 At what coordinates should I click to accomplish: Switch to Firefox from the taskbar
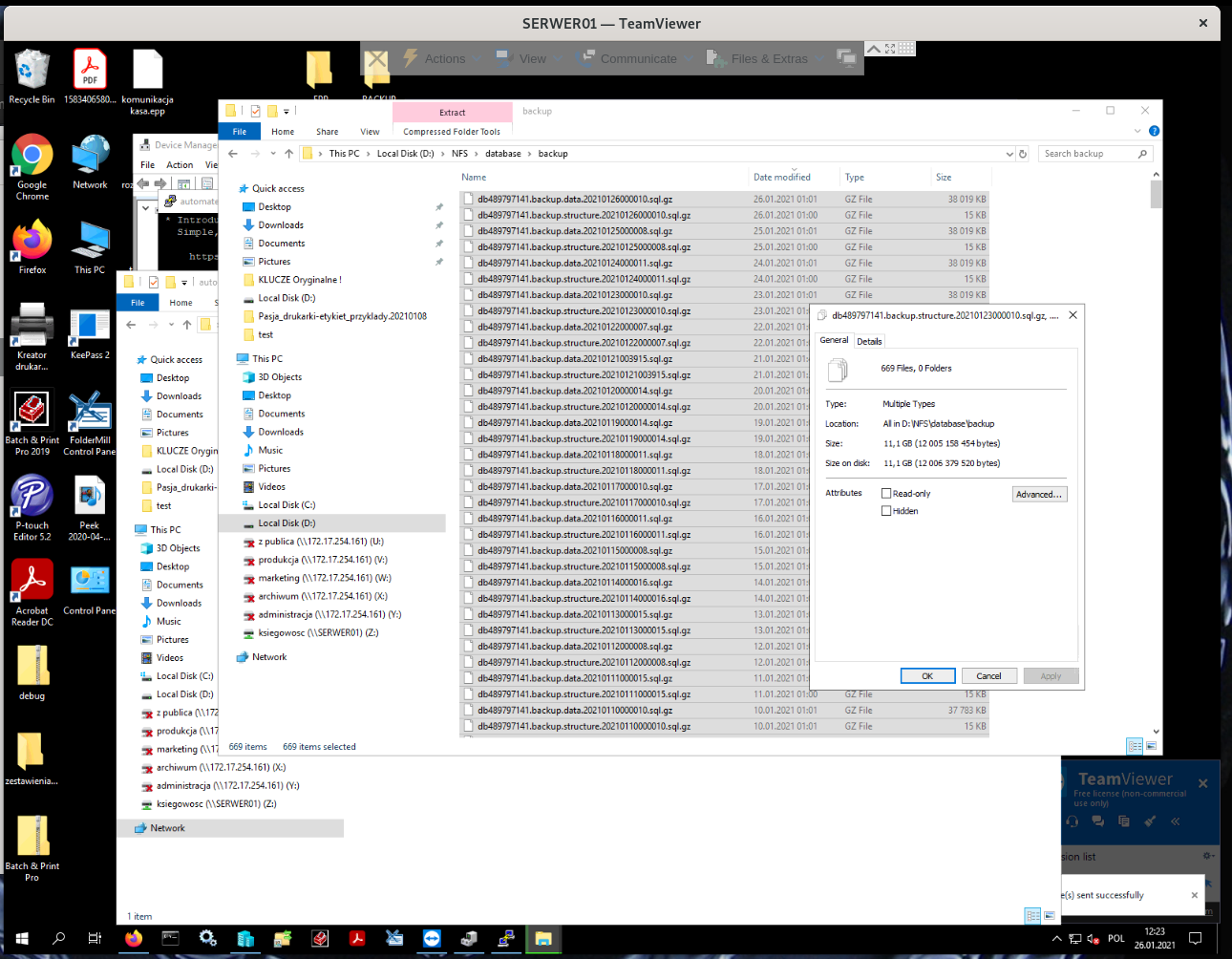pos(134,939)
